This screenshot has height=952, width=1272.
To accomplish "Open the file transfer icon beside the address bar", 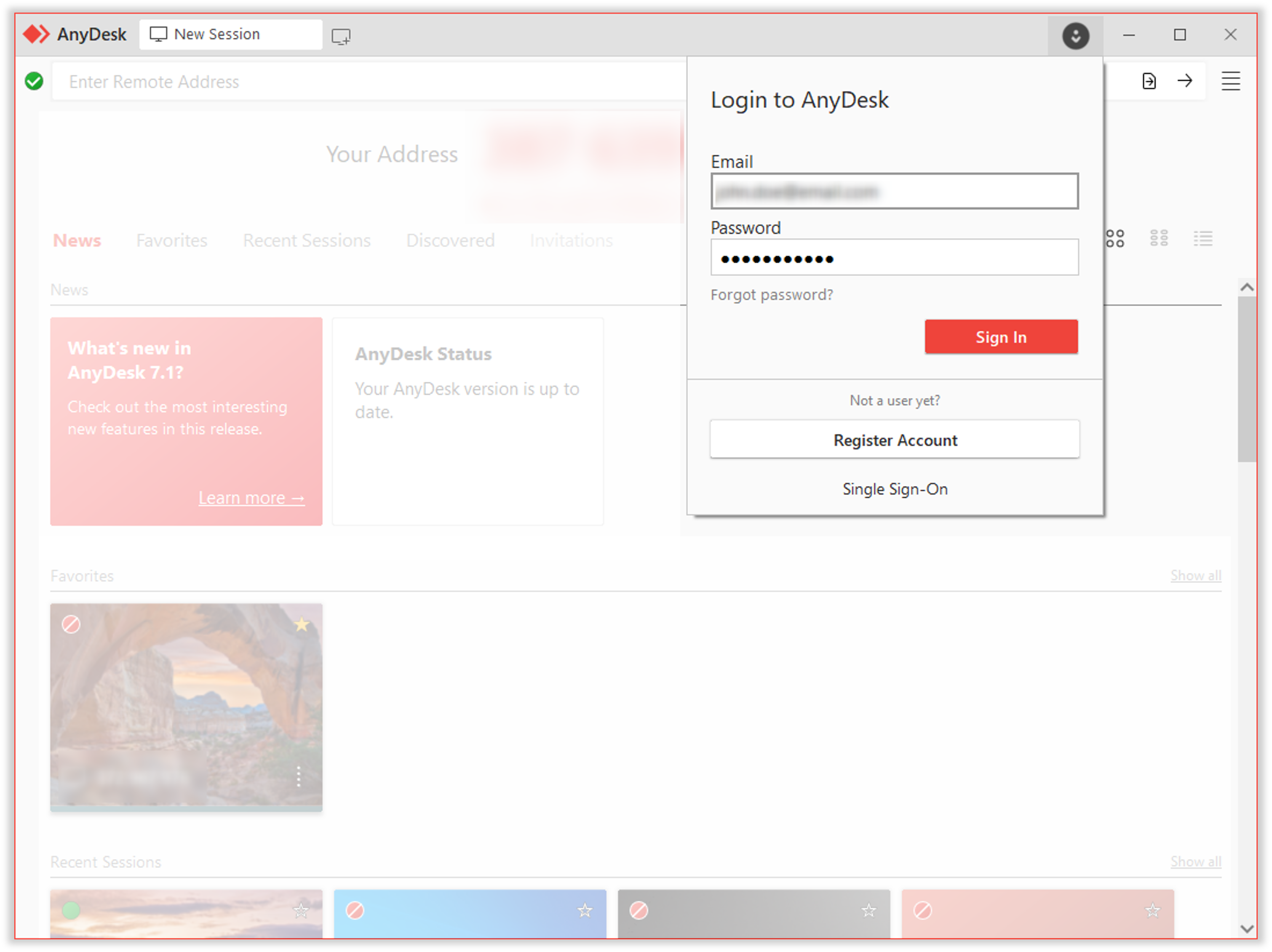I will coord(1148,81).
